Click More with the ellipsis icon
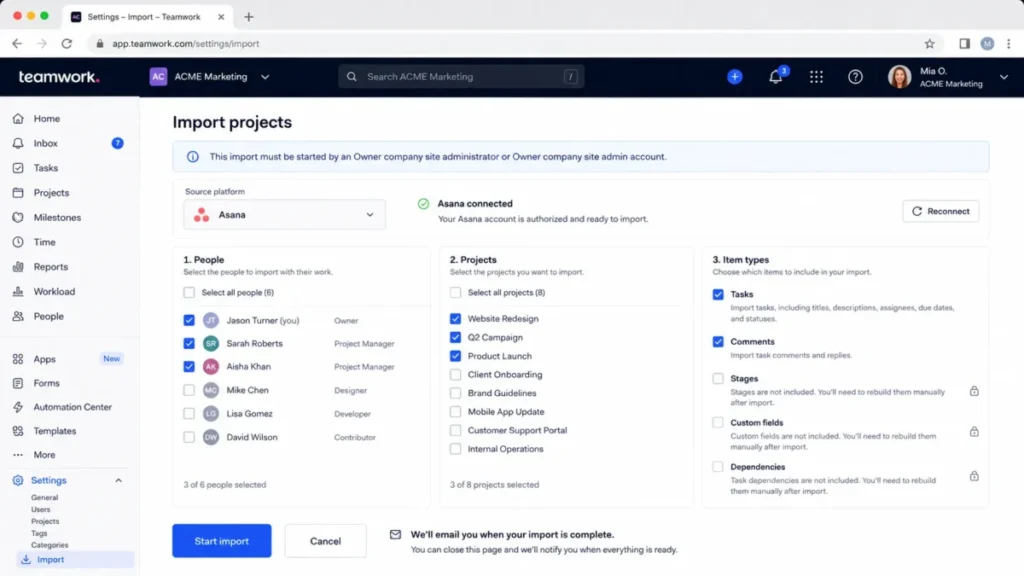Image resolution: width=1024 pixels, height=576 pixels. (x=44, y=455)
